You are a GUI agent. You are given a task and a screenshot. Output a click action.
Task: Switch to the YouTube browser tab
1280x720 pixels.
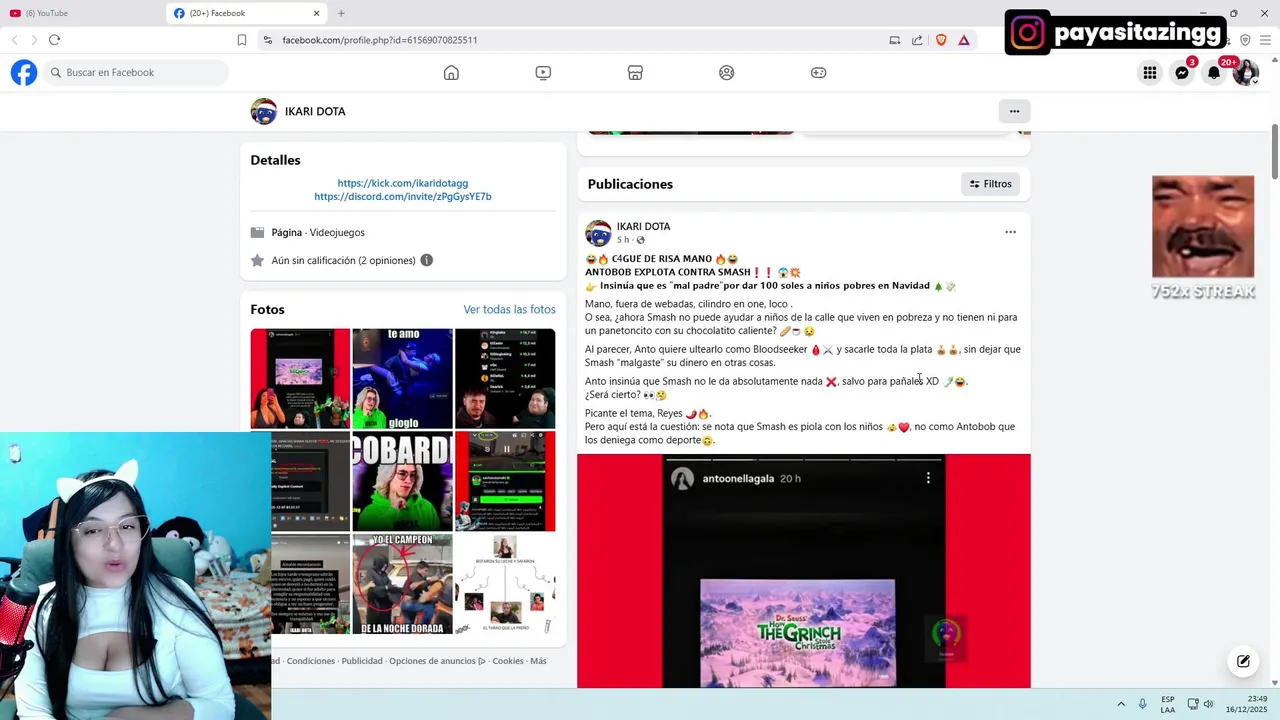tap(80, 13)
